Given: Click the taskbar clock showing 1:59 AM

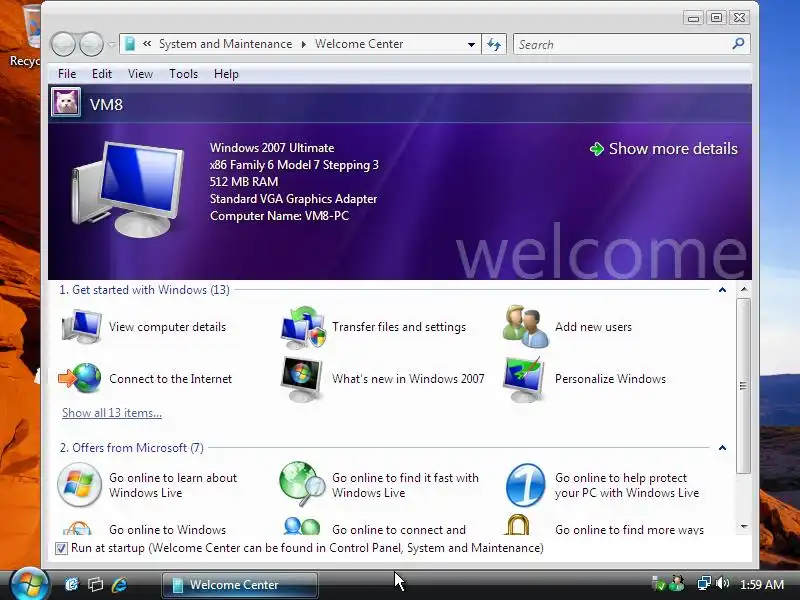Looking at the screenshot, I should tap(762, 584).
